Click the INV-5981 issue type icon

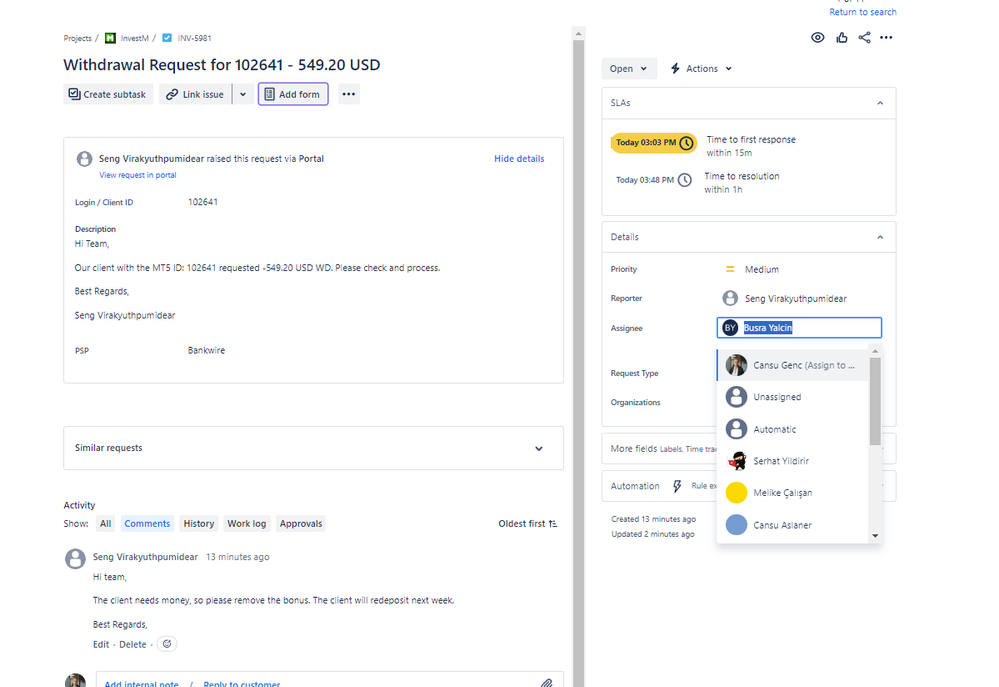pyautogui.click(x=167, y=38)
